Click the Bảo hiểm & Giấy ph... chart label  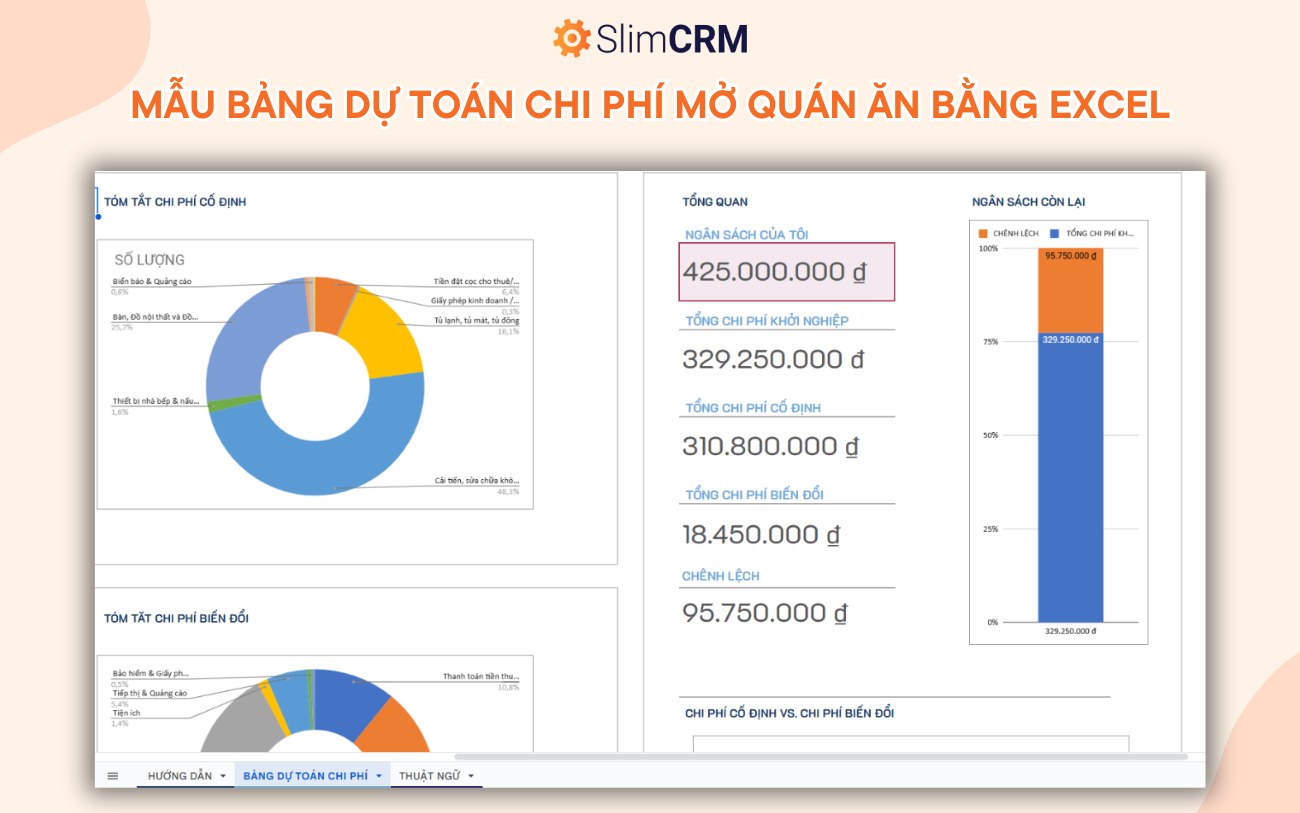[151, 674]
